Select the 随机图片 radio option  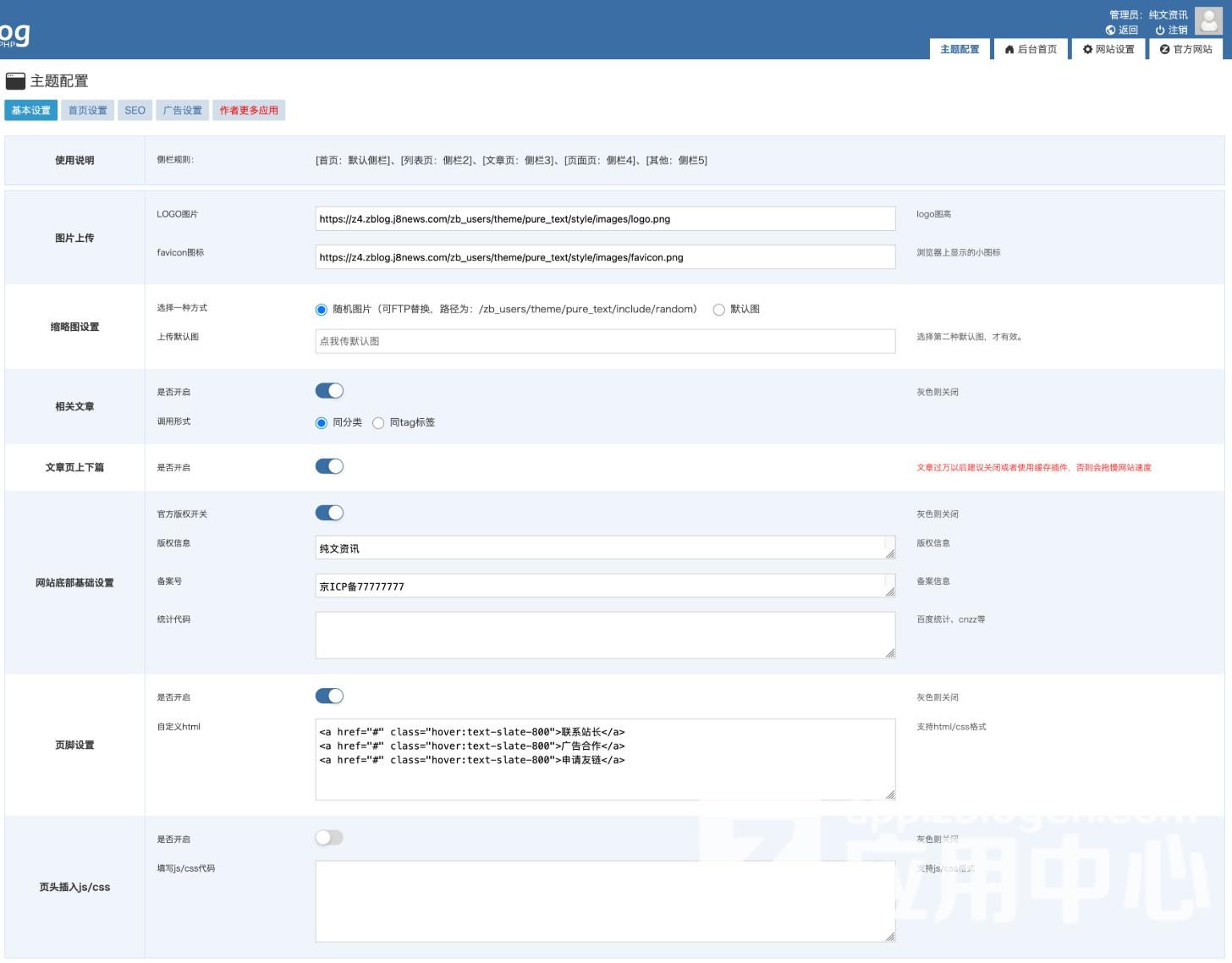[322, 310]
